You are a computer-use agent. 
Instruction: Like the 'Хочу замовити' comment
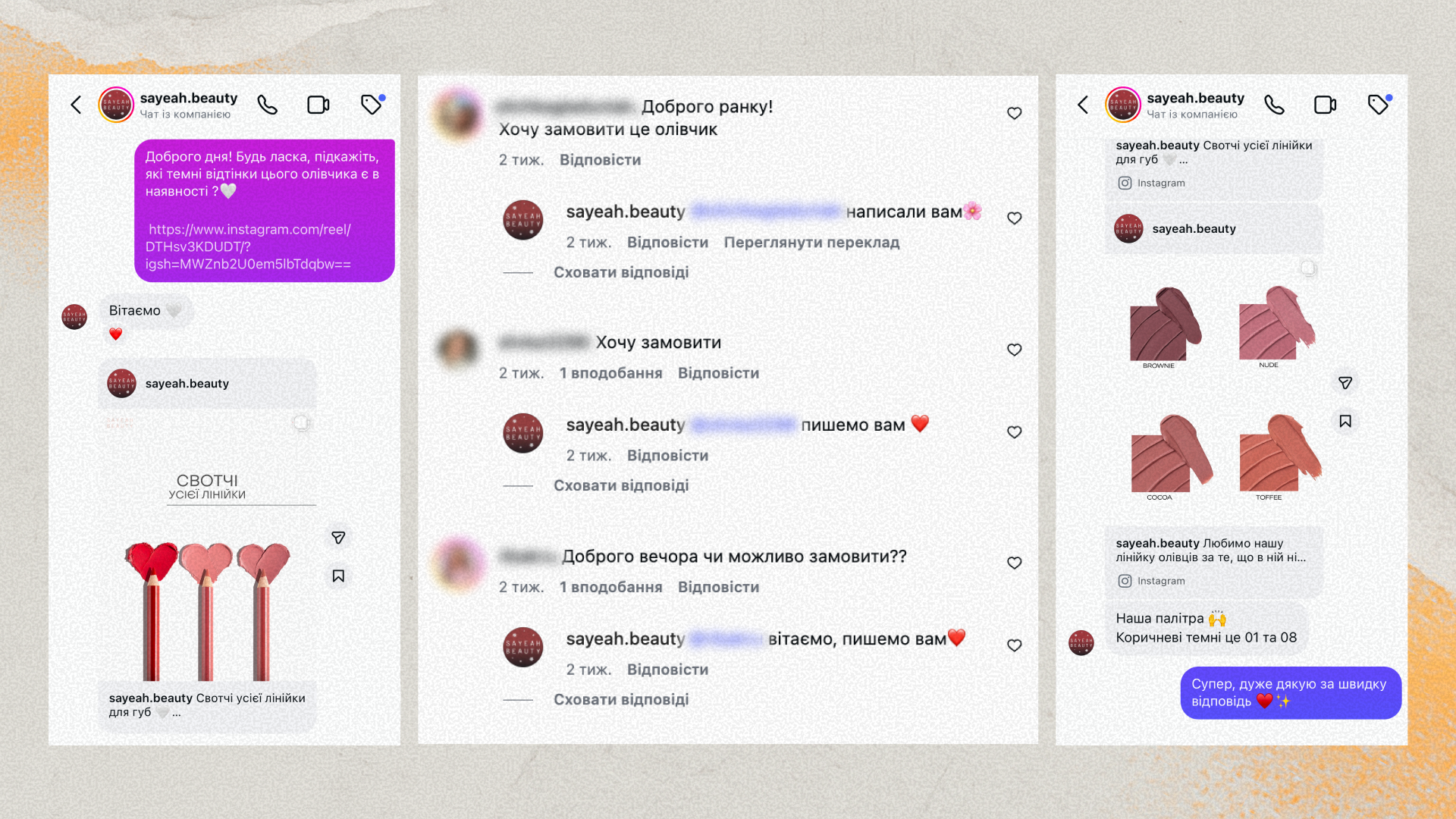1015,350
